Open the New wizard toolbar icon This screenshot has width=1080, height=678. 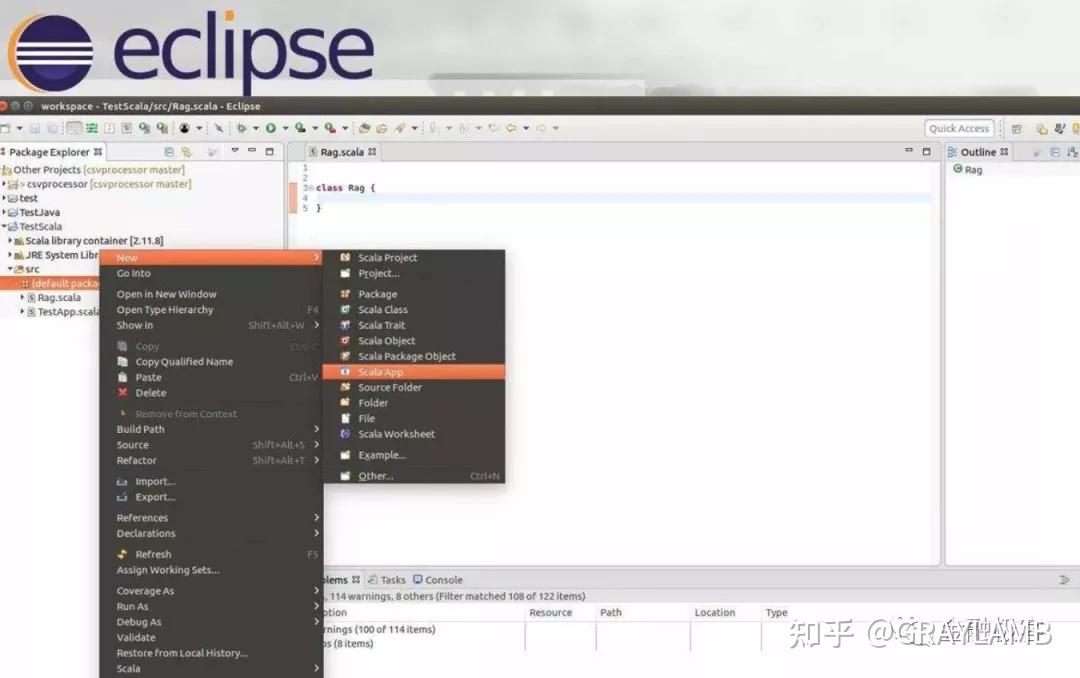tap(8, 128)
